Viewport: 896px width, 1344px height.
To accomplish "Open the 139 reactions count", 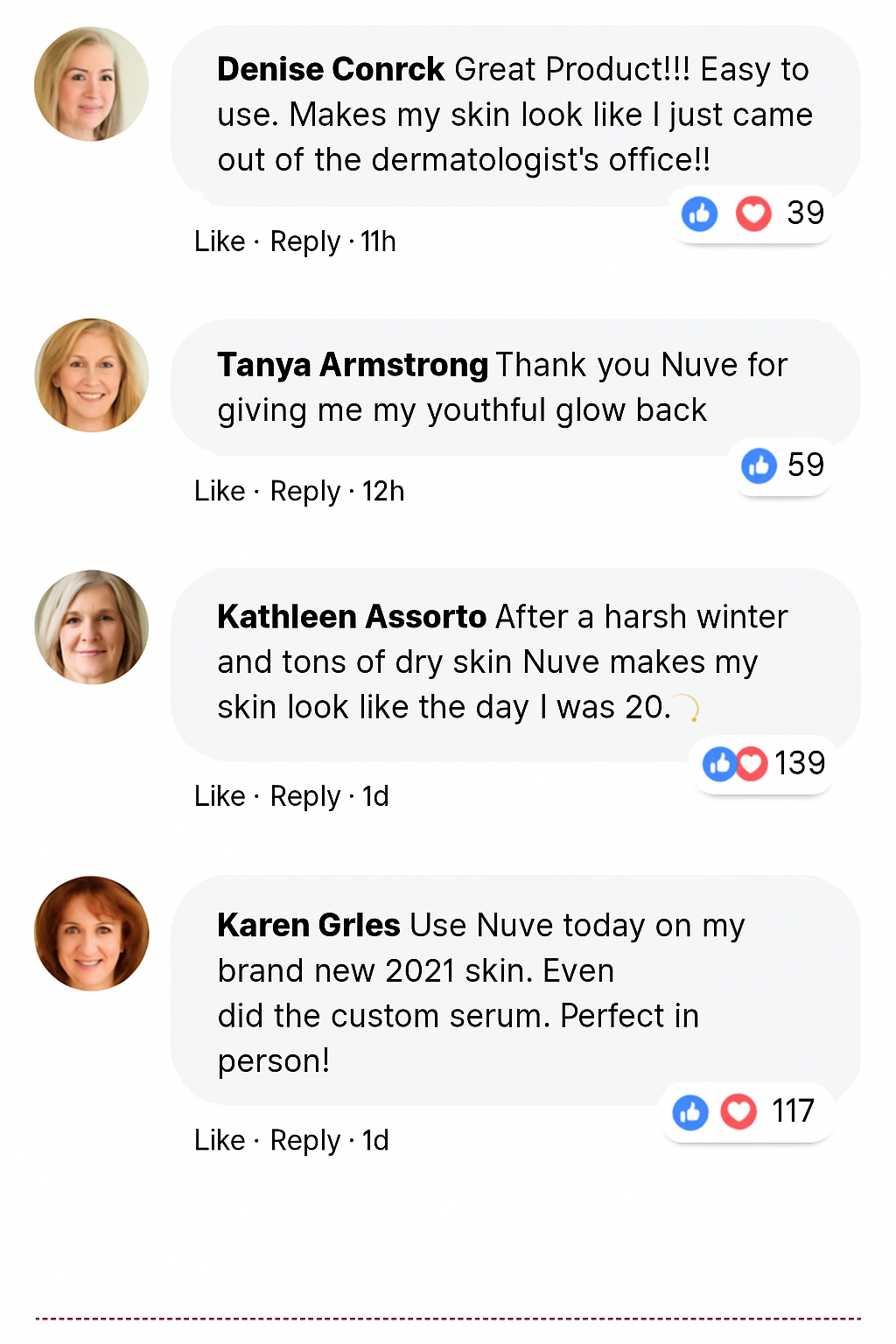I will tap(800, 764).
